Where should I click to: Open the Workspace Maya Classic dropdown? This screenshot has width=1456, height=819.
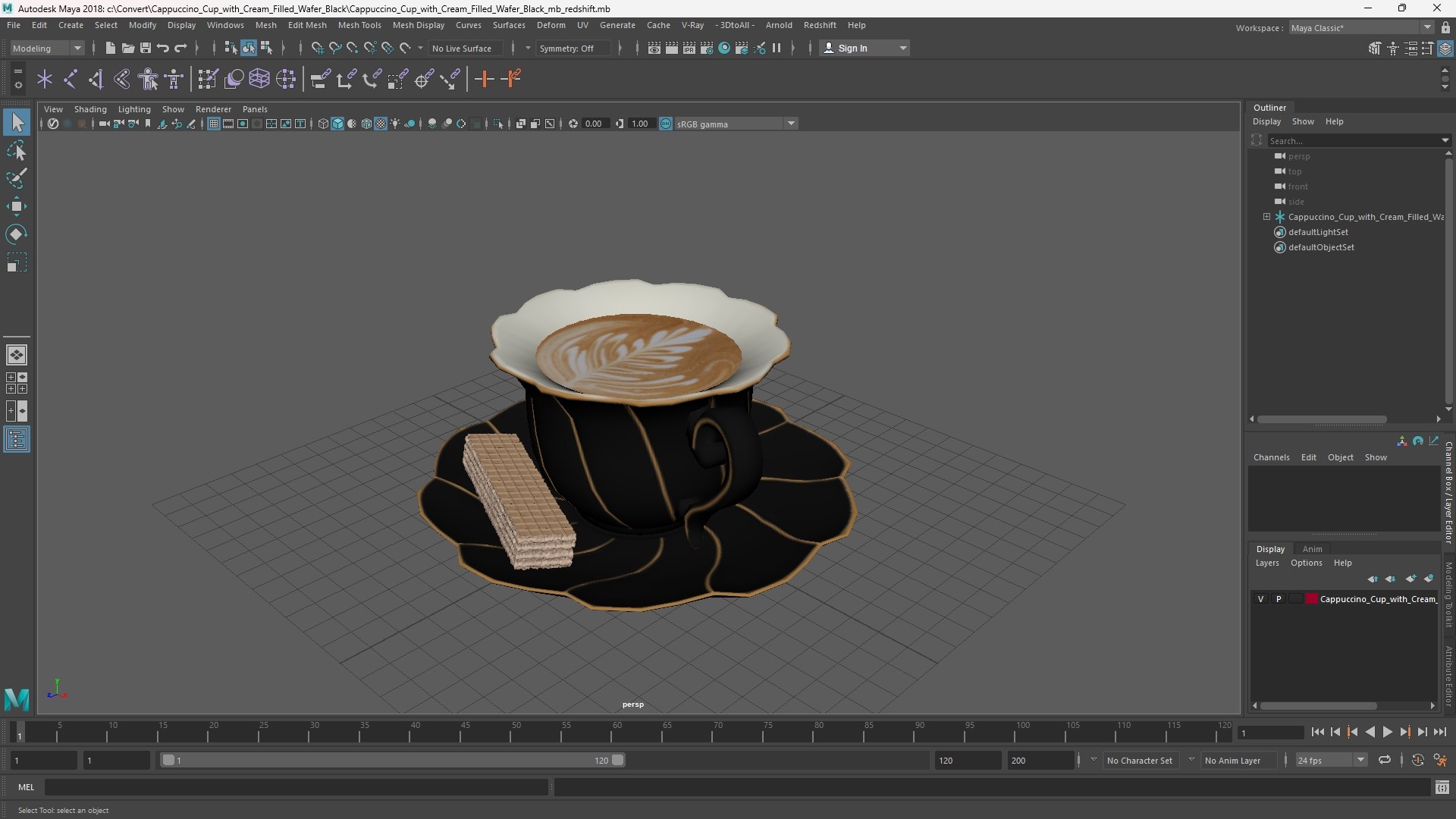(x=1361, y=28)
